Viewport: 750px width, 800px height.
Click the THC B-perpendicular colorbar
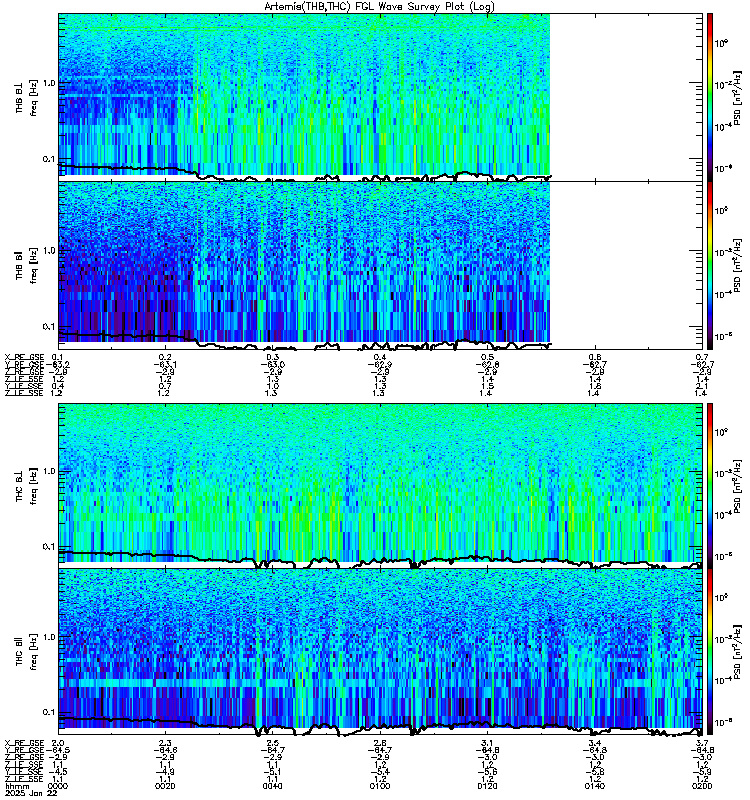tap(710, 485)
